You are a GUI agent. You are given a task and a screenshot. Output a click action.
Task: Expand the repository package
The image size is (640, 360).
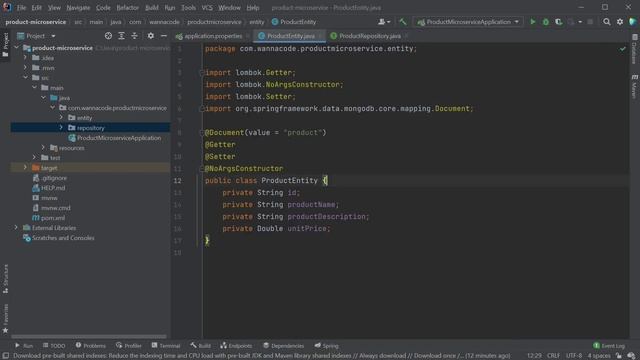[x=61, y=127]
